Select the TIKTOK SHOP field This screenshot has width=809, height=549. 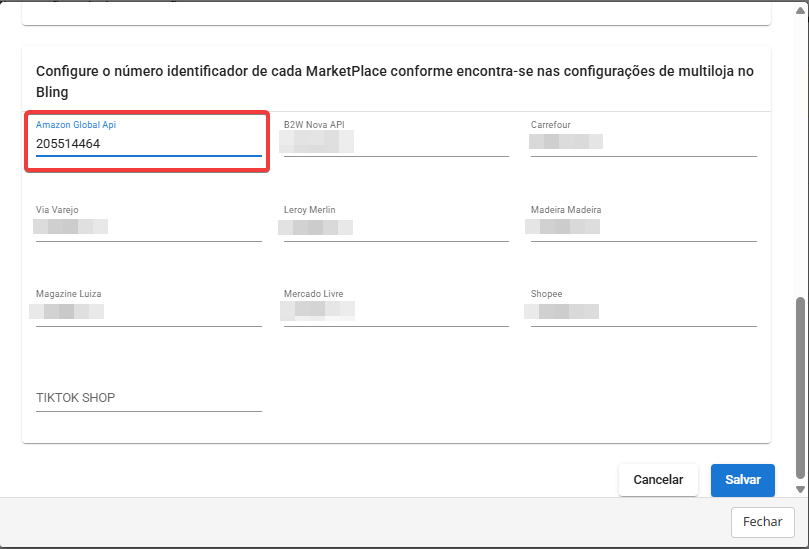149,398
